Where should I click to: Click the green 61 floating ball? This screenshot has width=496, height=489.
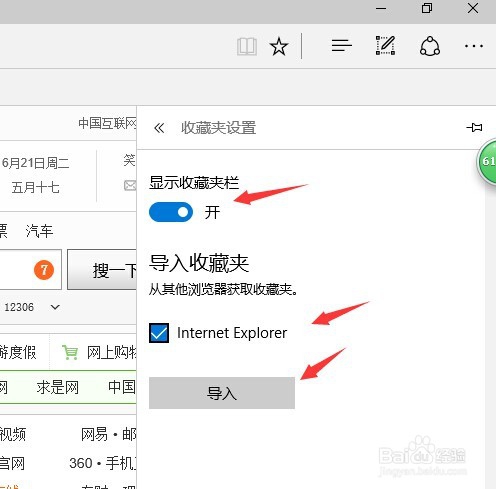click(x=487, y=161)
